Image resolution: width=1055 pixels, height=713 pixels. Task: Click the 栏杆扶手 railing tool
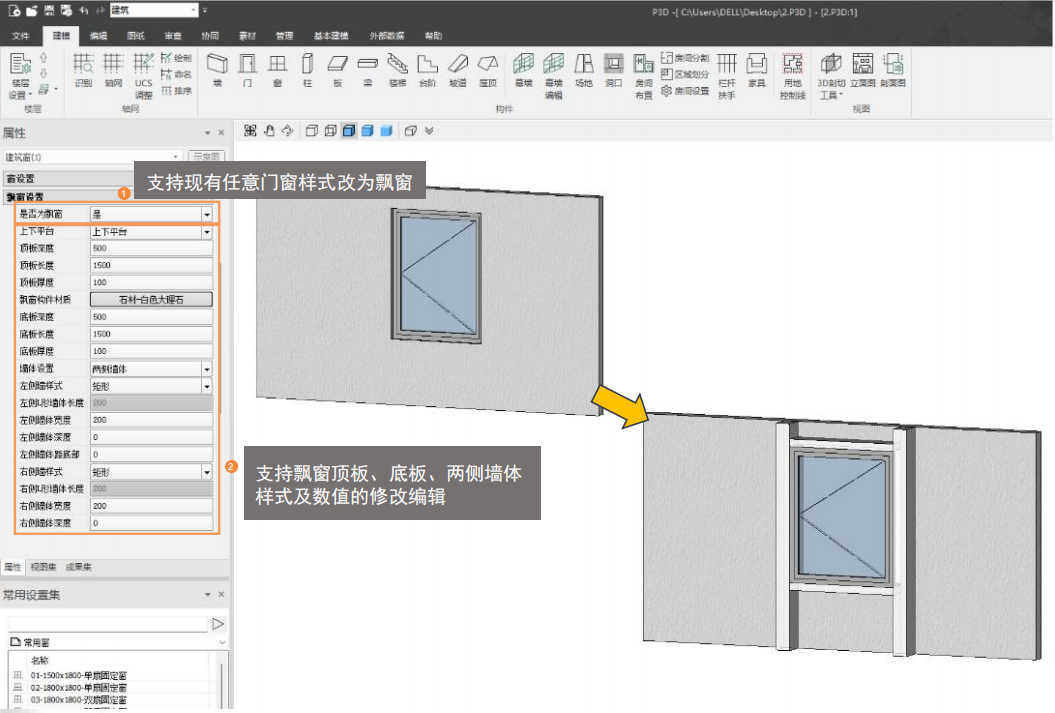pos(726,75)
